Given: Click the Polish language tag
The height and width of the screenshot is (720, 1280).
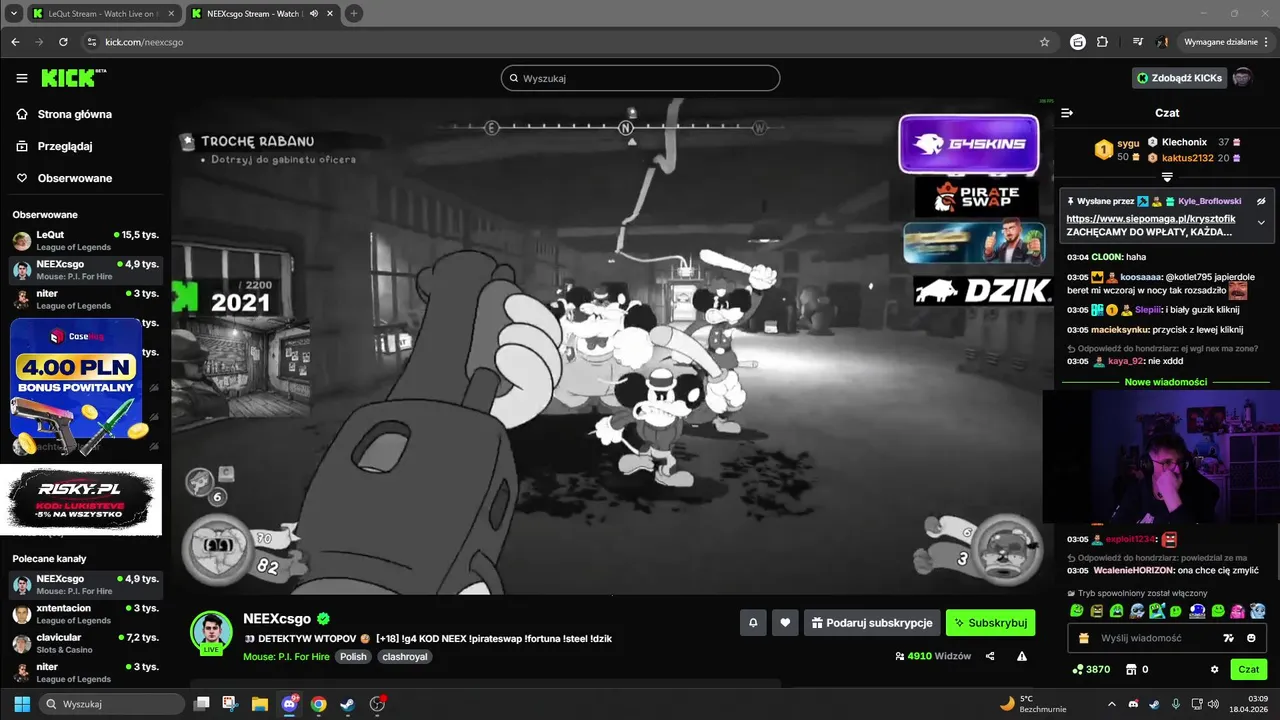Looking at the screenshot, I should click(x=352, y=657).
